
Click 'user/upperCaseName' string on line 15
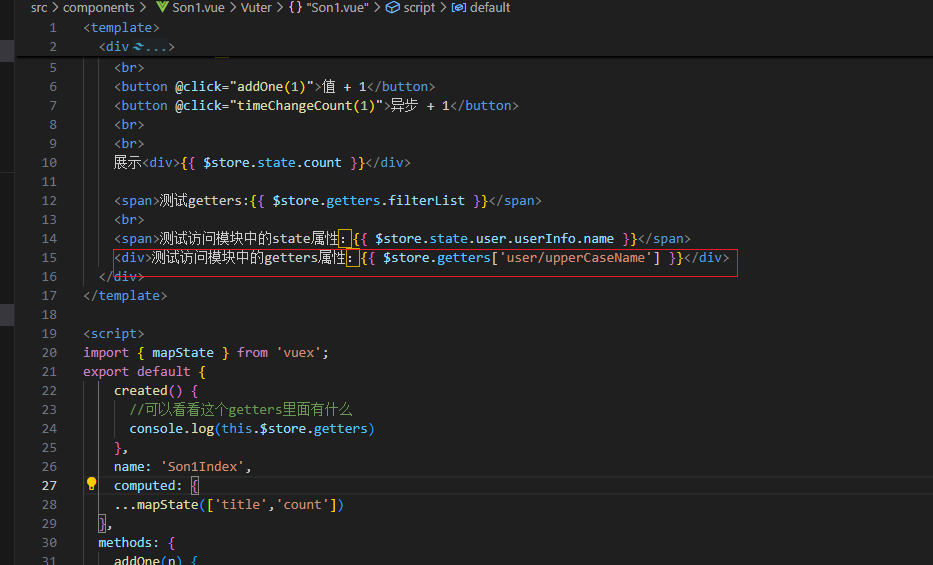coord(575,258)
